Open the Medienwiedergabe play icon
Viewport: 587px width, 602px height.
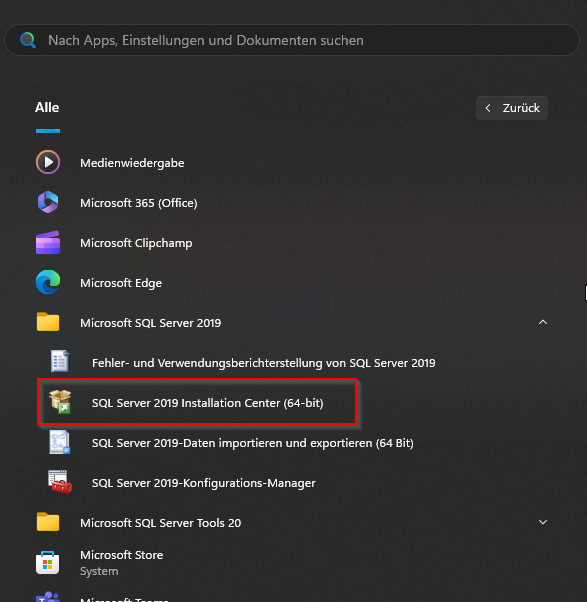coord(48,162)
